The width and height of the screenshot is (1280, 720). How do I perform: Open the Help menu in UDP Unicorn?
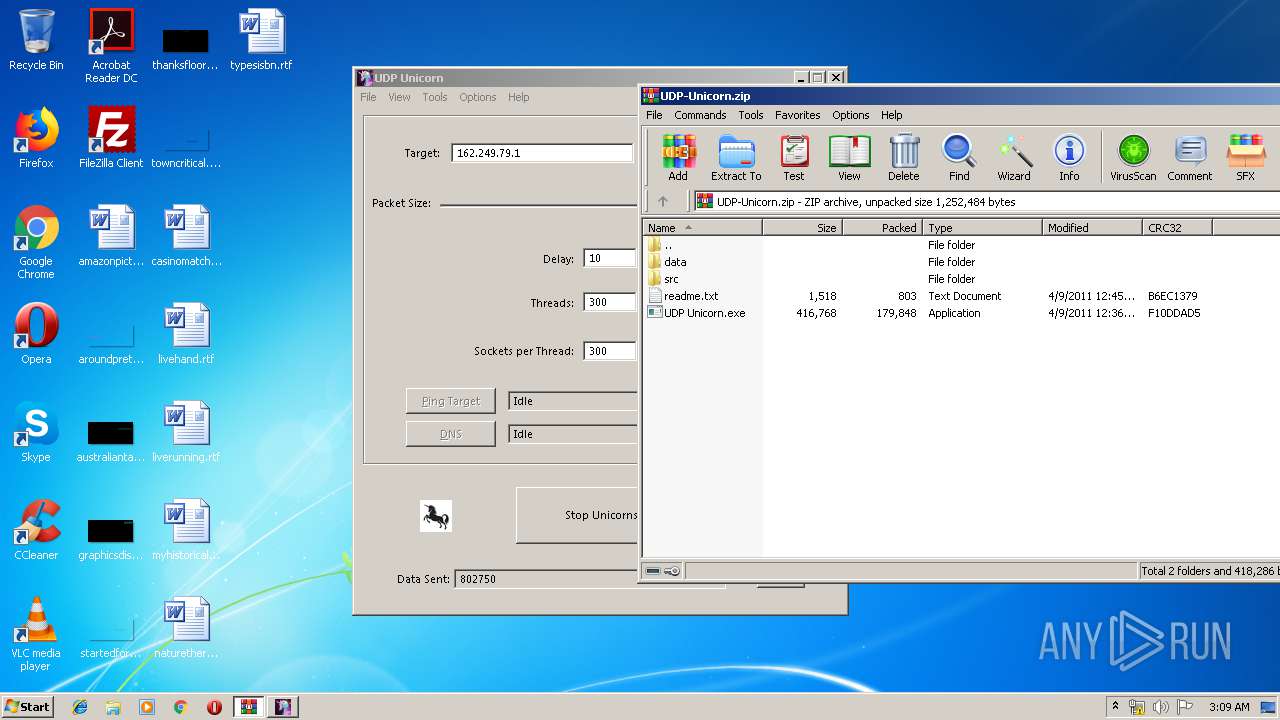[x=518, y=97]
